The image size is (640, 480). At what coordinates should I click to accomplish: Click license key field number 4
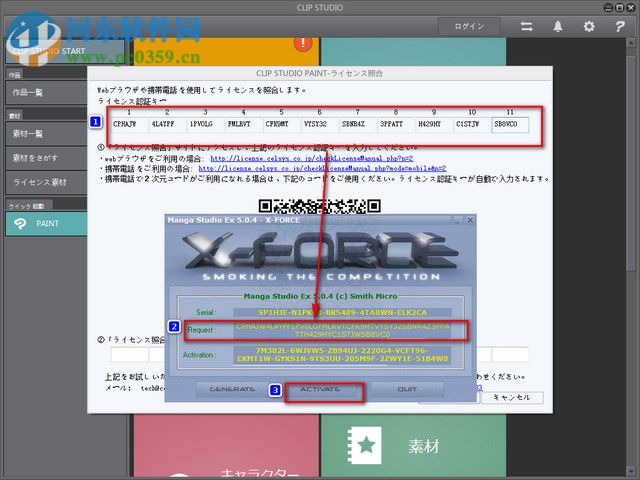(x=243, y=124)
